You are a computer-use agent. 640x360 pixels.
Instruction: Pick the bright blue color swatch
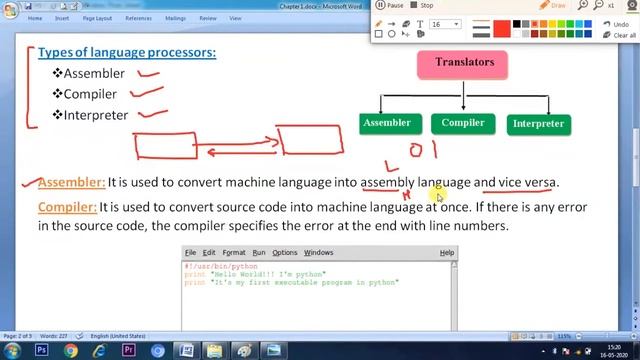click(x=588, y=24)
